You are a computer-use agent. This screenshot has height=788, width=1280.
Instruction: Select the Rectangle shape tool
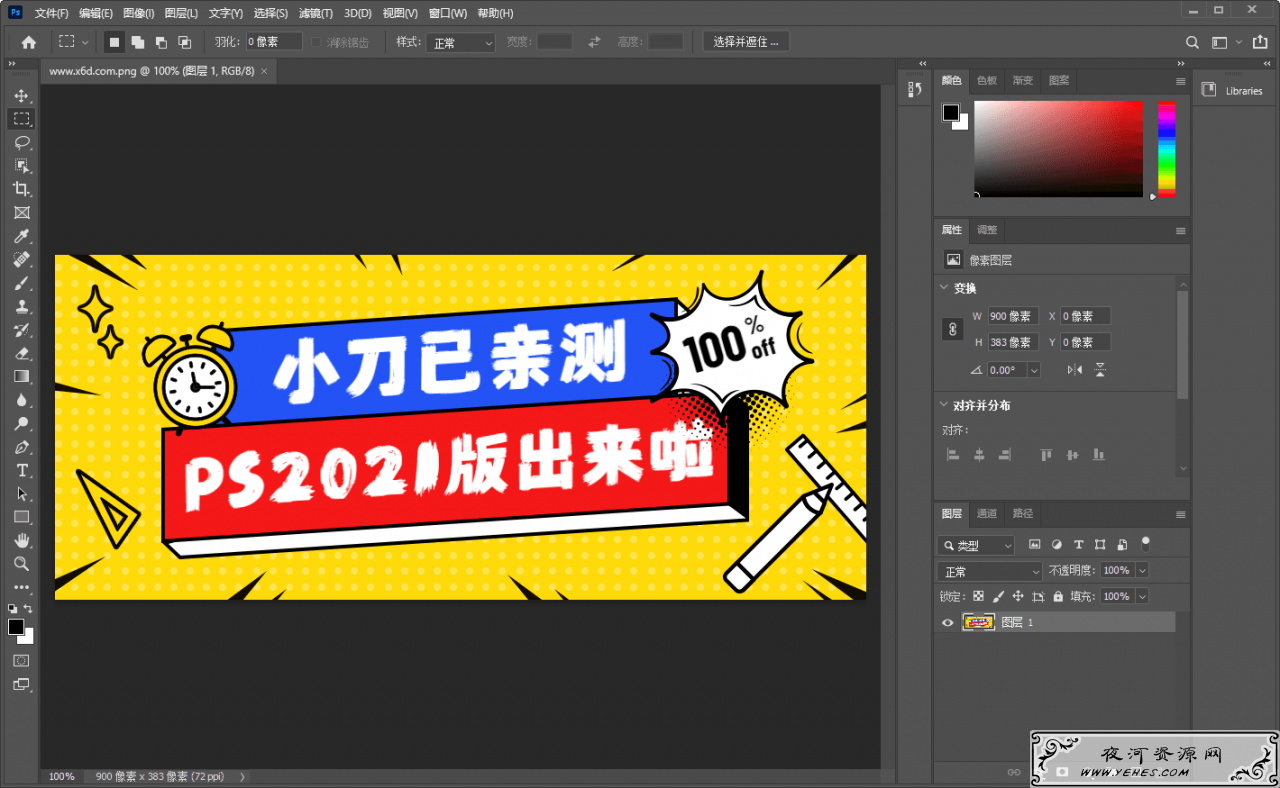pyautogui.click(x=21, y=517)
